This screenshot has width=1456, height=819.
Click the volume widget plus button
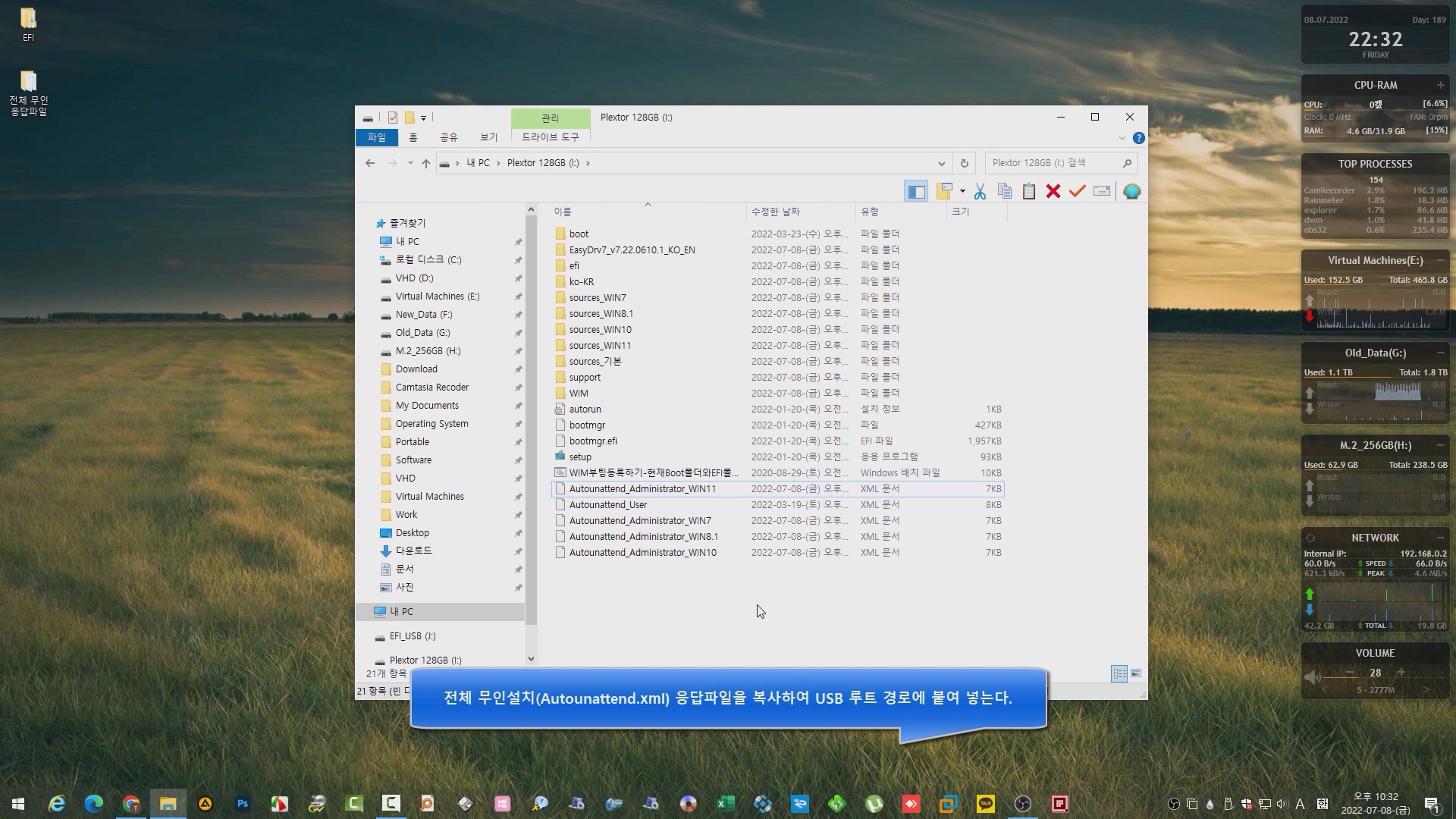coord(1401,672)
